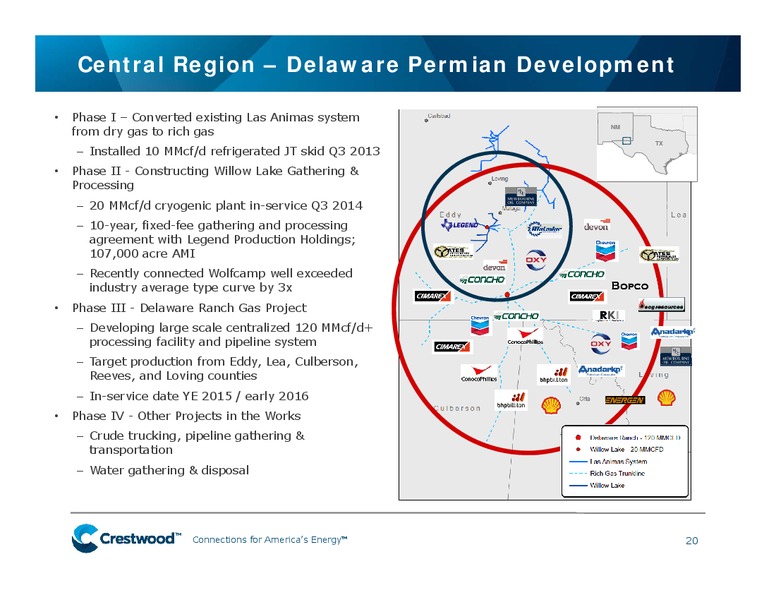Click the Shell logo right of Energen
Screen dimensions: 776x600
coord(666,398)
